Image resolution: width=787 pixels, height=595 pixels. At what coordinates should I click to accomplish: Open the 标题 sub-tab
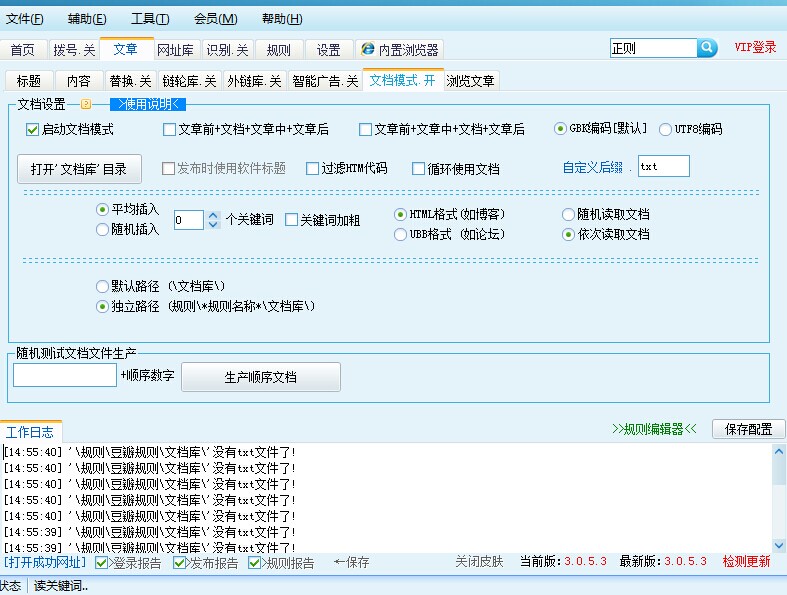[29, 81]
